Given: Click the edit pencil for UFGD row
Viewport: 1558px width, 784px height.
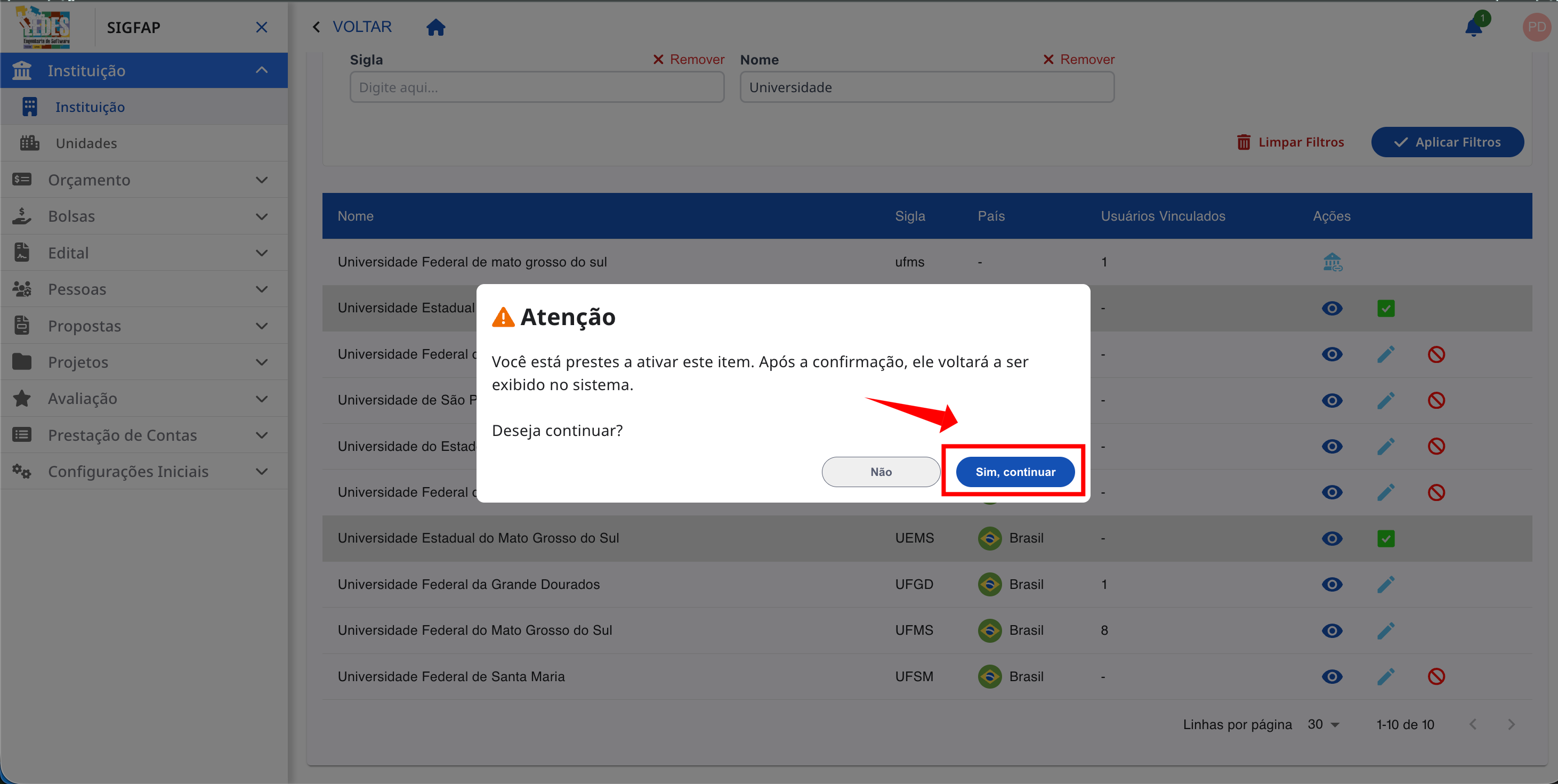Looking at the screenshot, I should pos(1385,584).
